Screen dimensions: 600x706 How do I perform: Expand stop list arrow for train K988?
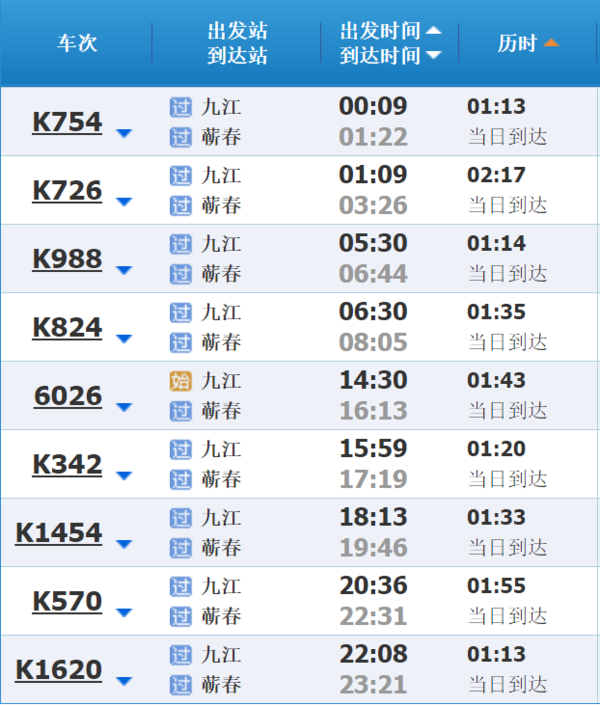click(x=124, y=270)
